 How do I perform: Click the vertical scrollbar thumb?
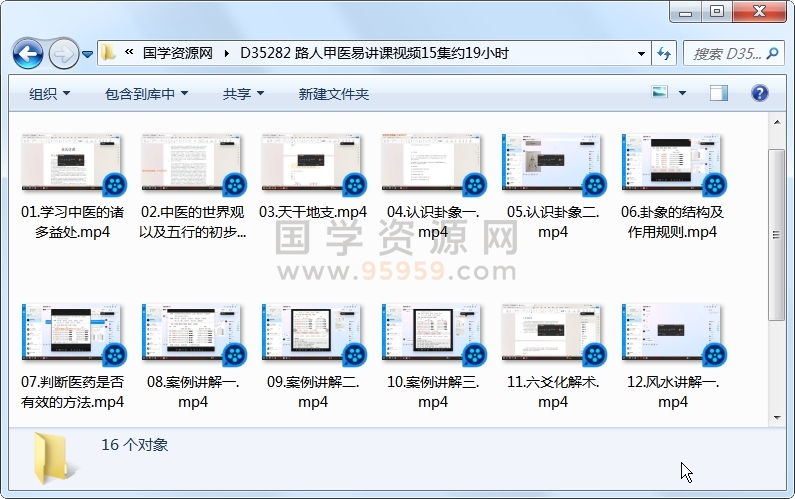click(776, 235)
